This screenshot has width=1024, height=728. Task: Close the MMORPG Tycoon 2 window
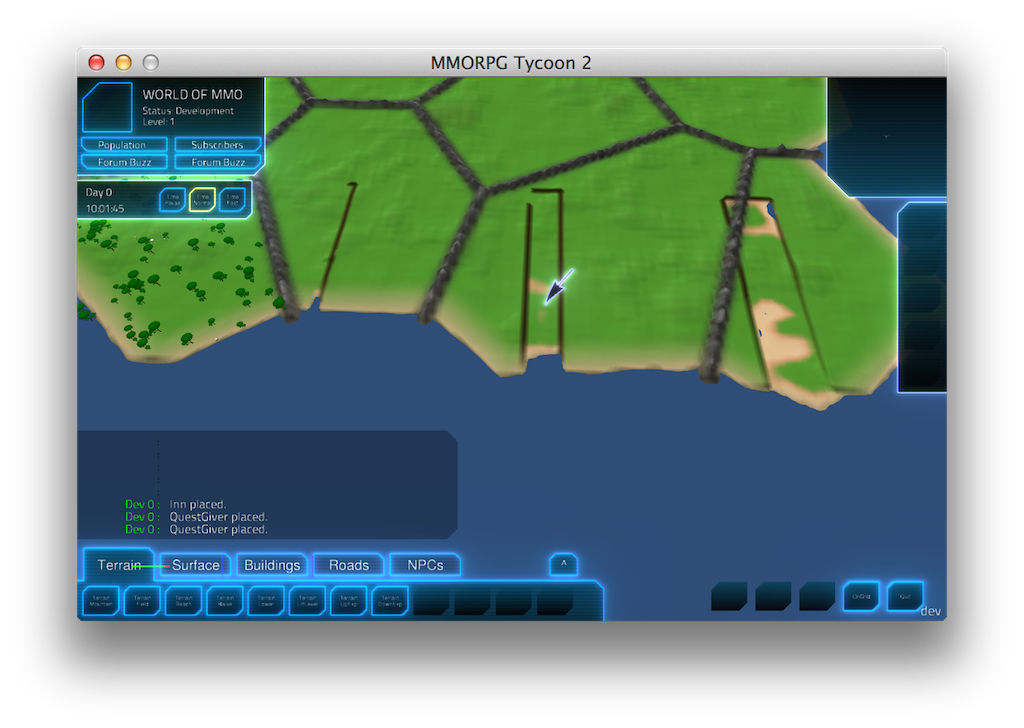click(97, 62)
